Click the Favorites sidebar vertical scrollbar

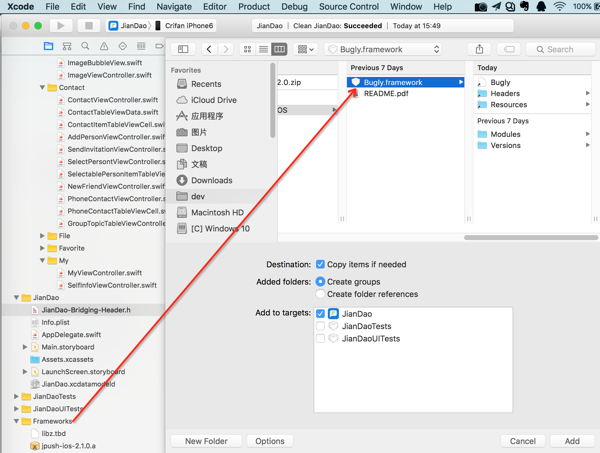pos(272,100)
